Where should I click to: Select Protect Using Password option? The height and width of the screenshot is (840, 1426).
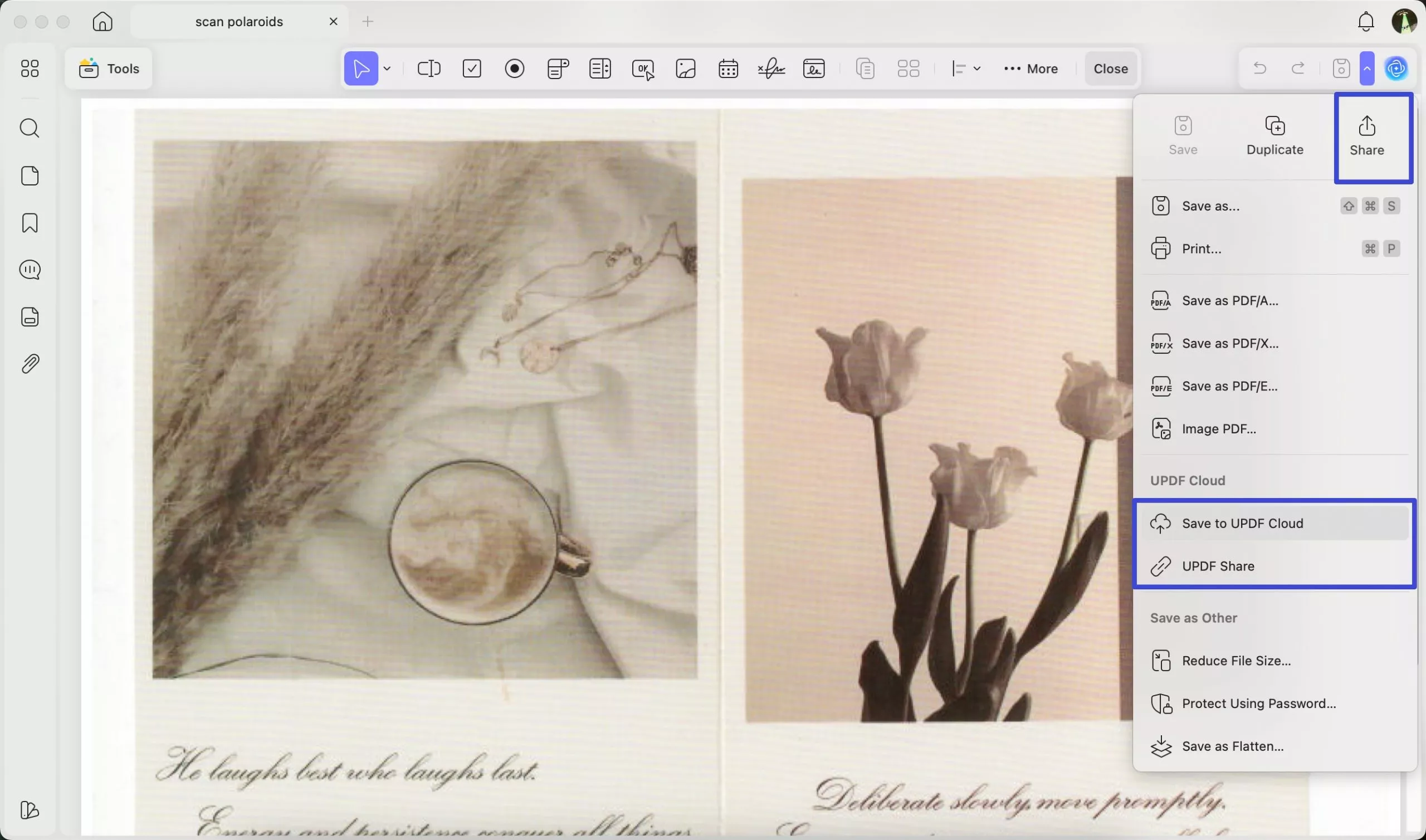1258,704
